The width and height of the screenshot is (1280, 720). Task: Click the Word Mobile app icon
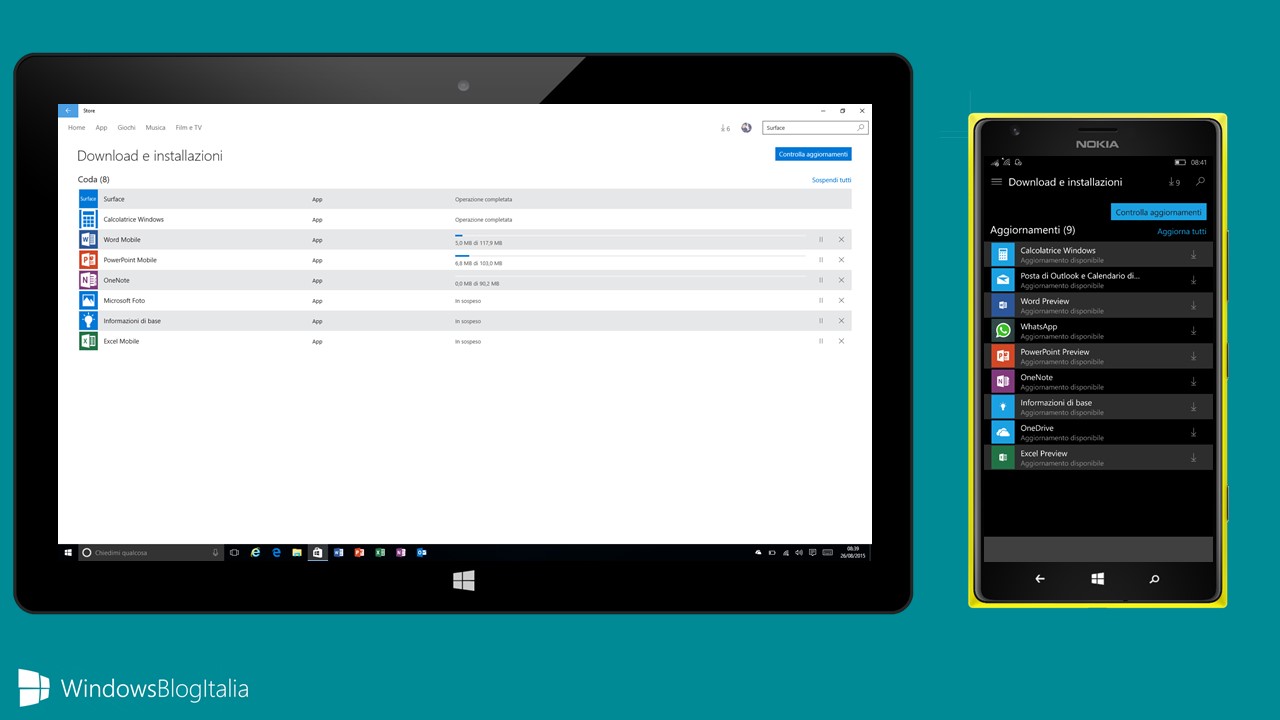click(x=88, y=240)
